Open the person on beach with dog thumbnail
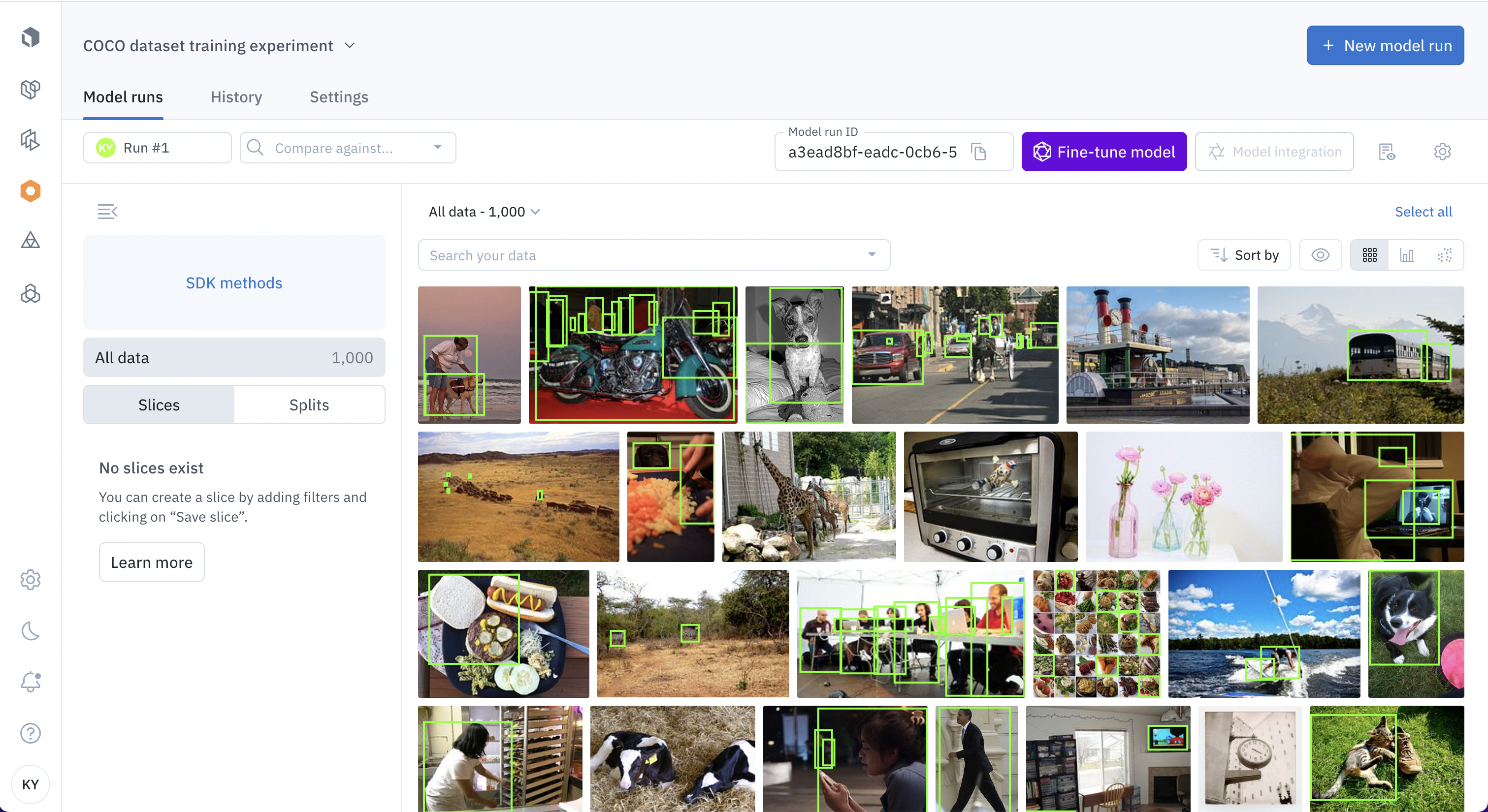The width and height of the screenshot is (1488, 812). coord(469,355)
